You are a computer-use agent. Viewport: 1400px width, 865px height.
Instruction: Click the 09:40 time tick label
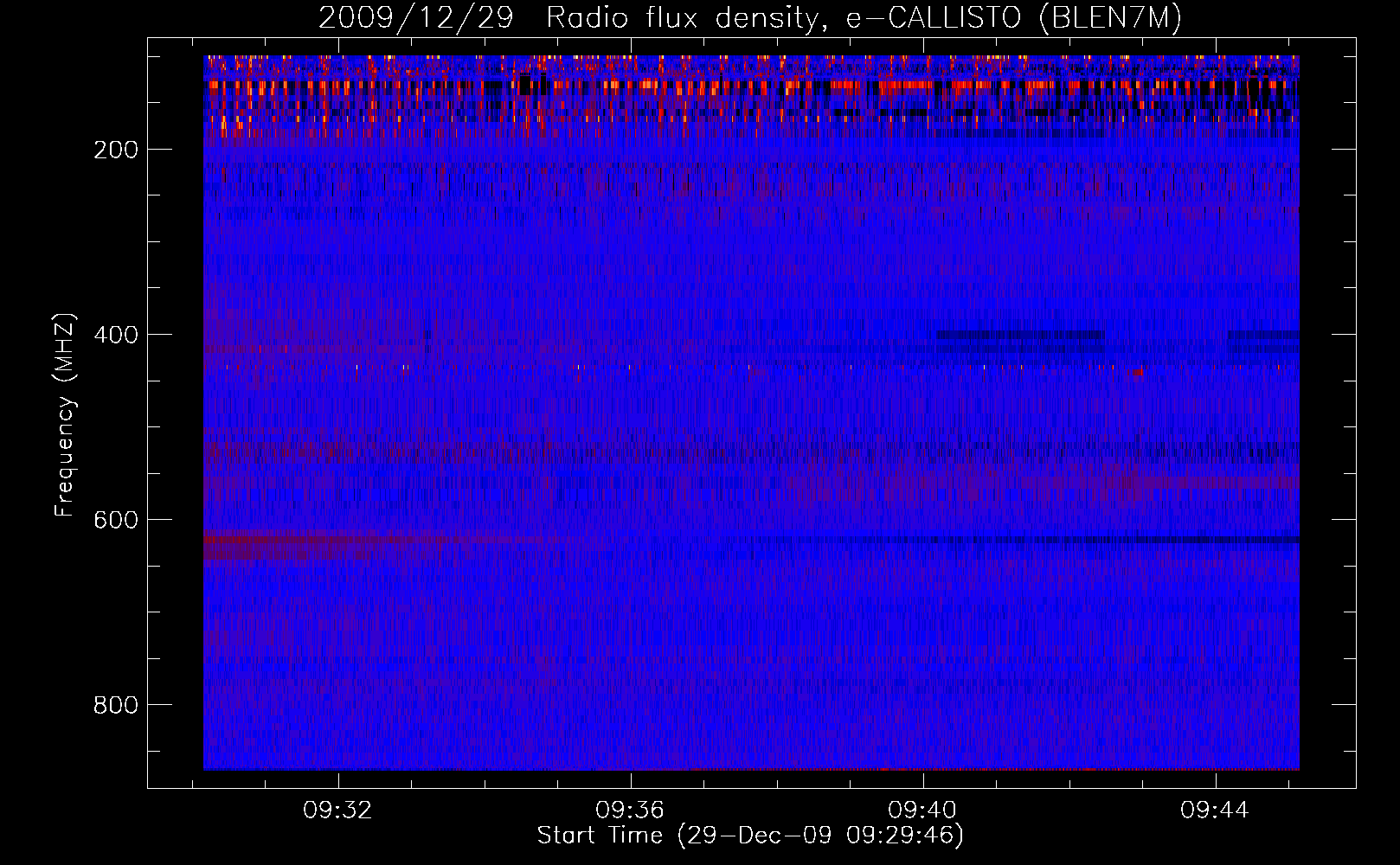click(923, 810)
